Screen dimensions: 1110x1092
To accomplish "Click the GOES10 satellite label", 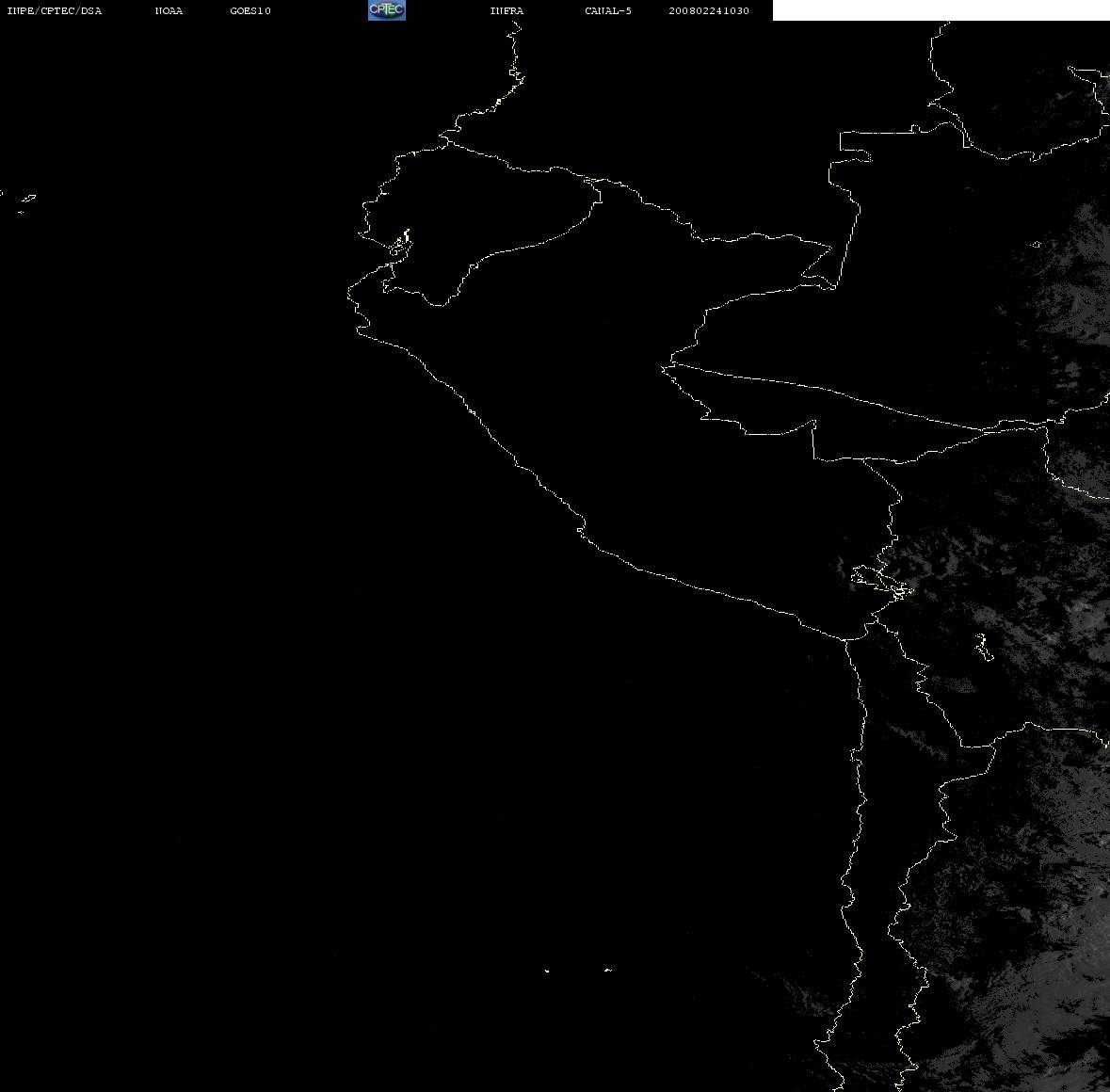I will [x=250, y=10].
